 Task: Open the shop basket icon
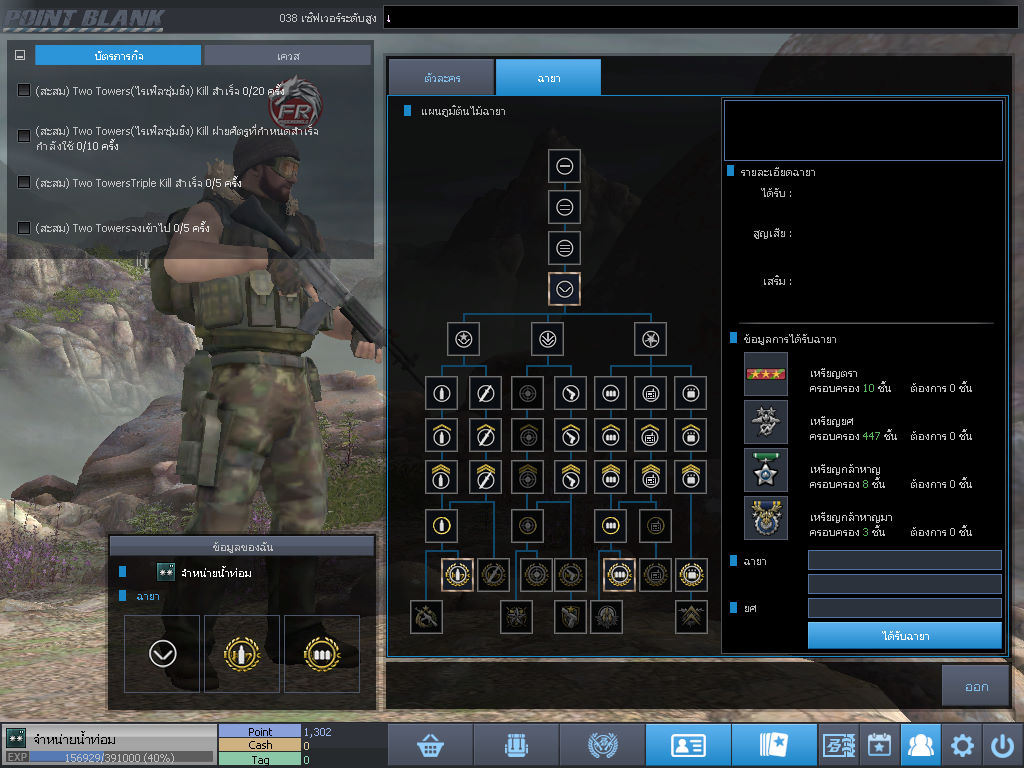pyautogui.click(x=430, y=744)
